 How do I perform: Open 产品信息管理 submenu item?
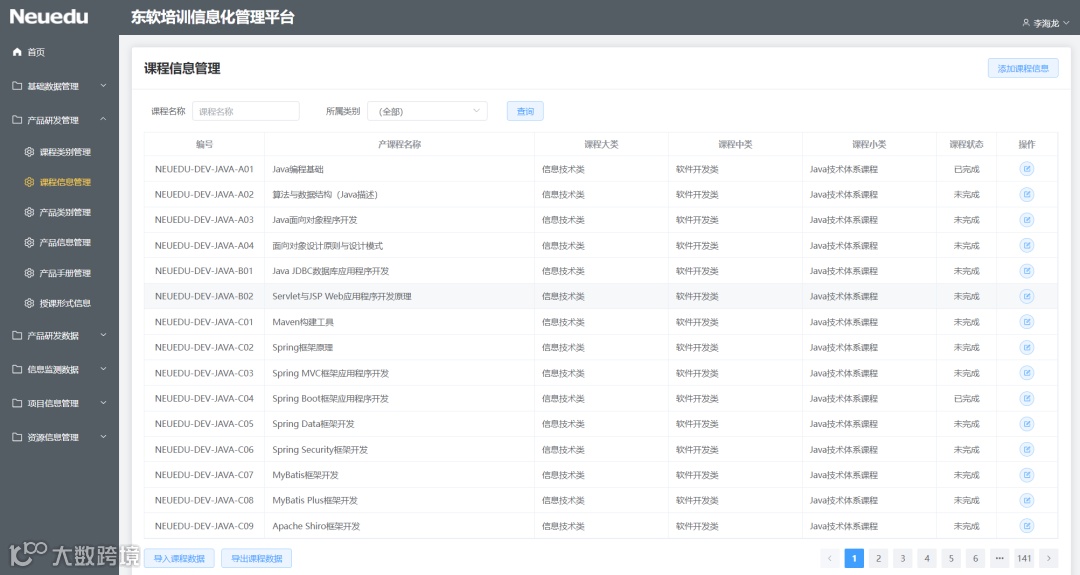[59, 242]
